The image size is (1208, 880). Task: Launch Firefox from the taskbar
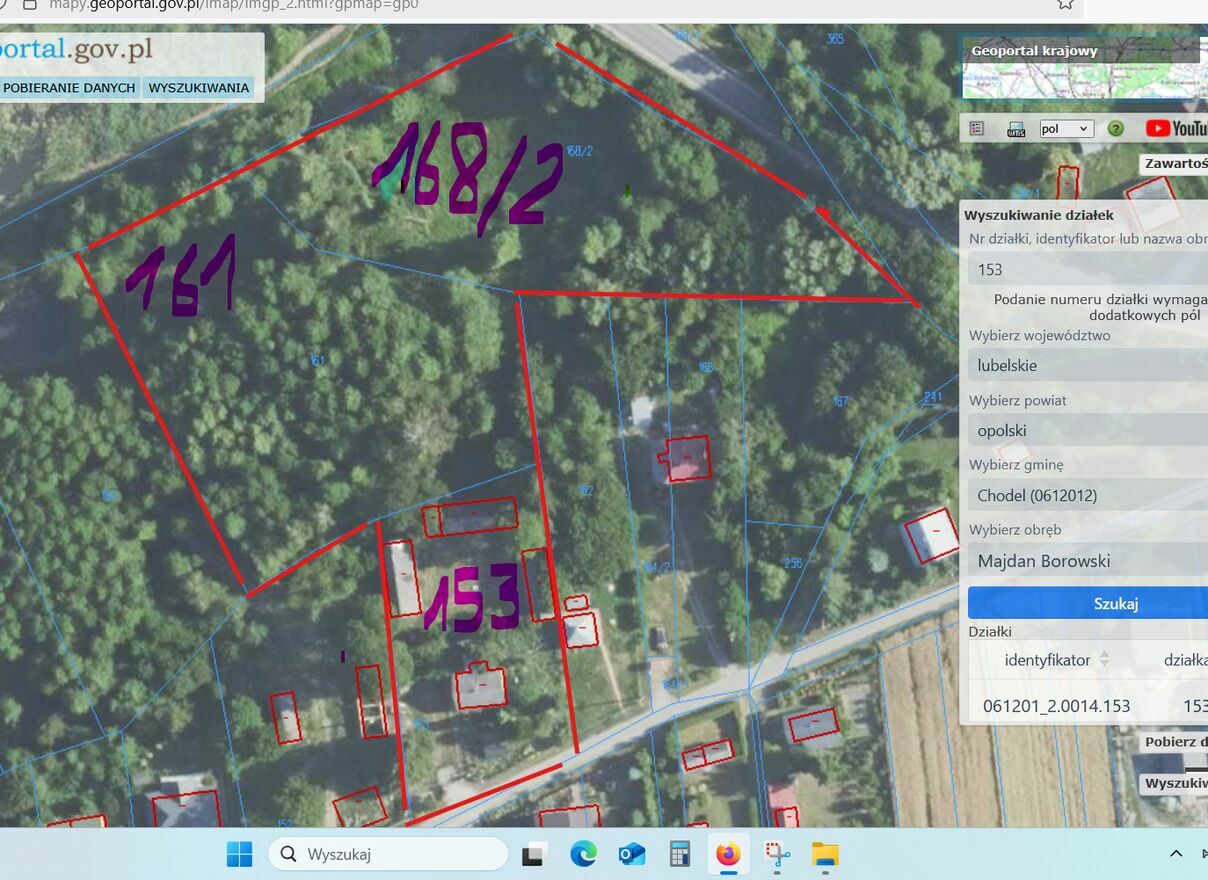pos(728,854)
